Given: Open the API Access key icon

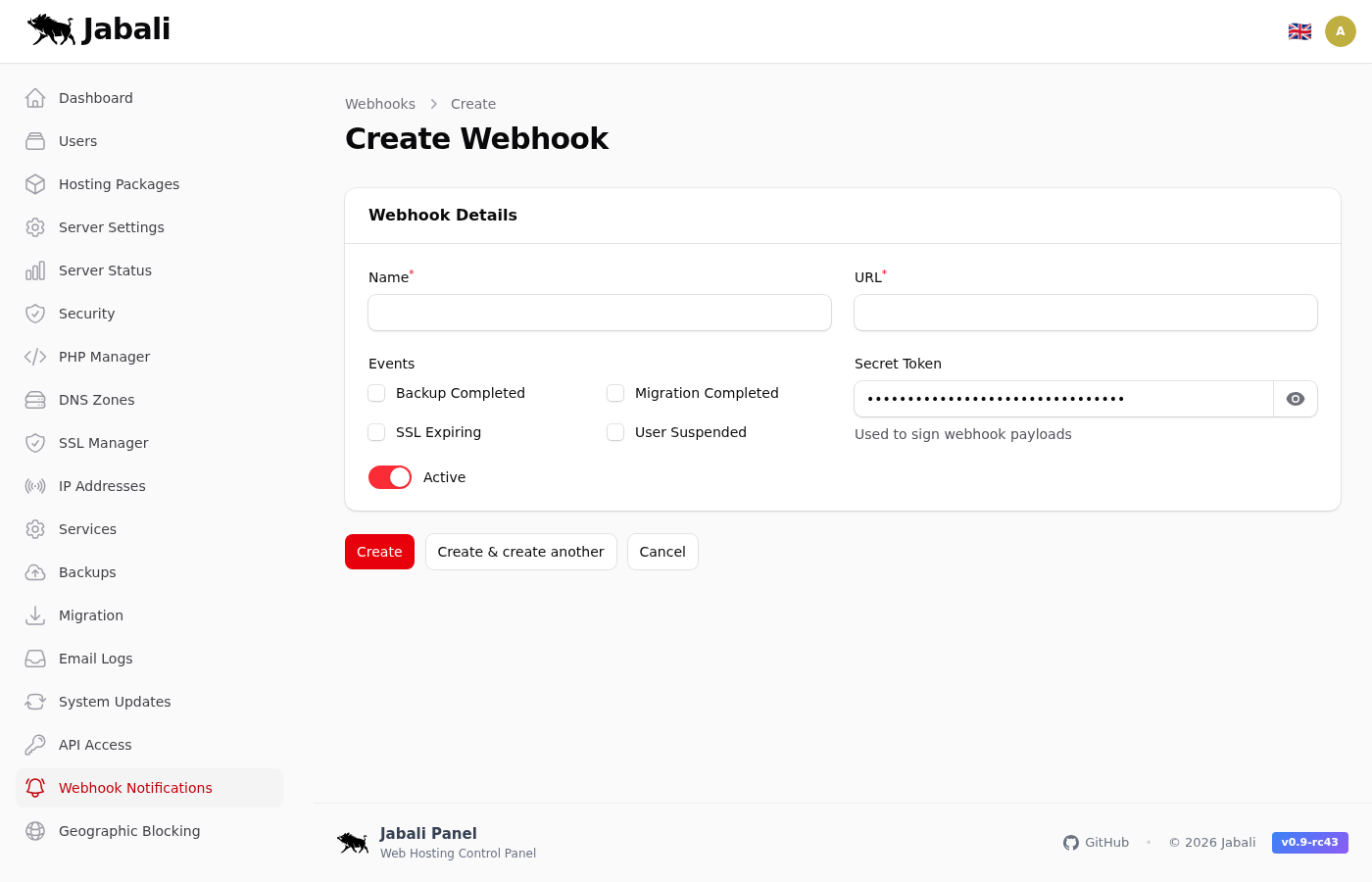Looking at the screenshot, I should pyautogui.click(x=35, y=745).
